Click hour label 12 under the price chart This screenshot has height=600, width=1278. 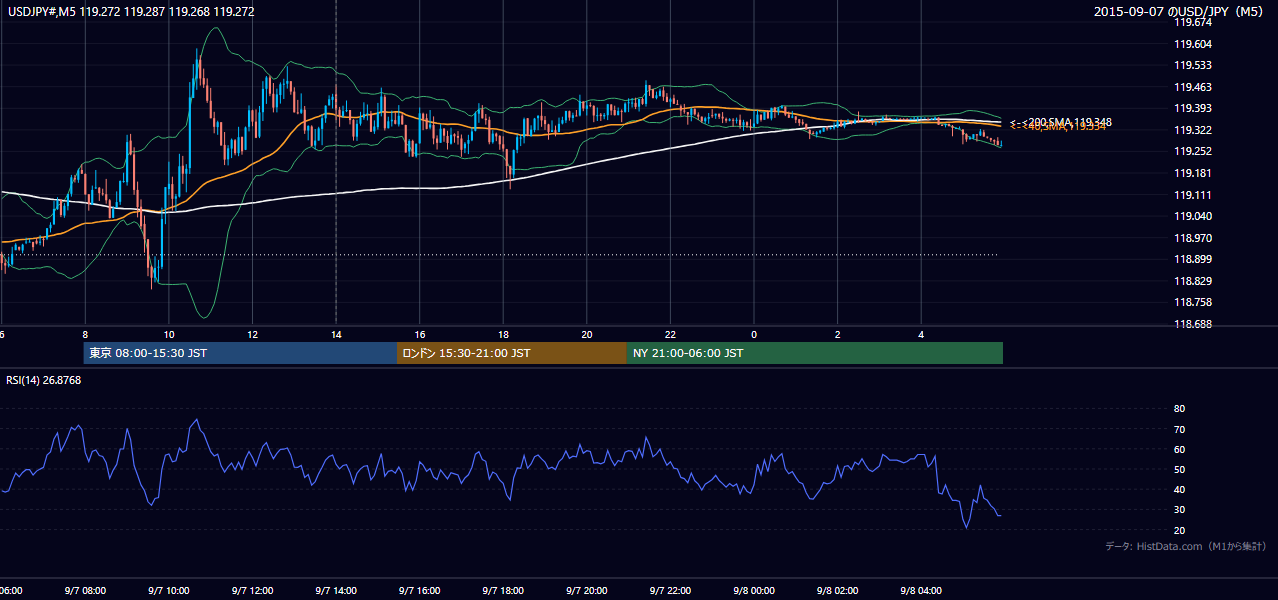click(253, 335)
